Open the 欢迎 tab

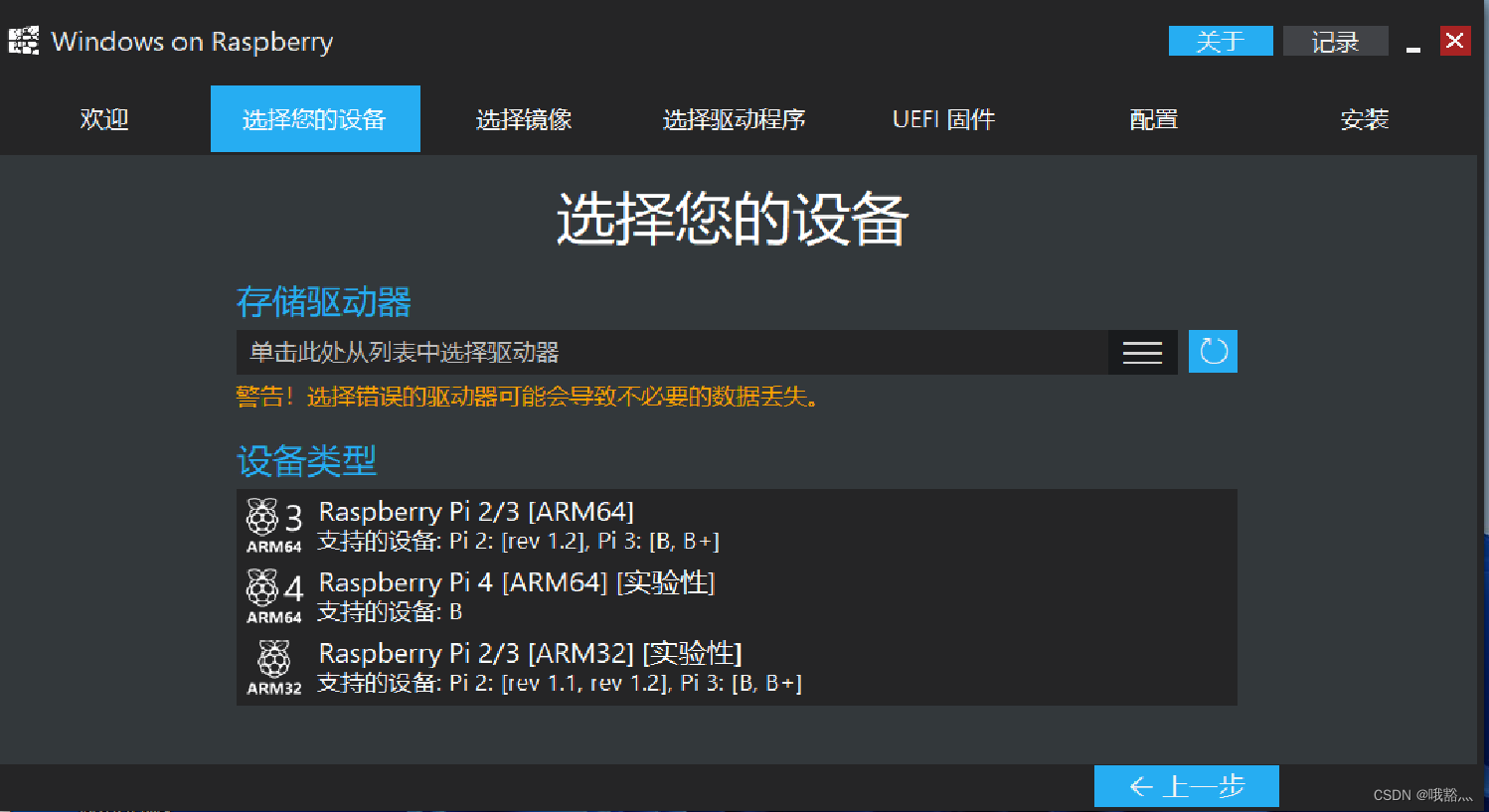coord(104,119)
